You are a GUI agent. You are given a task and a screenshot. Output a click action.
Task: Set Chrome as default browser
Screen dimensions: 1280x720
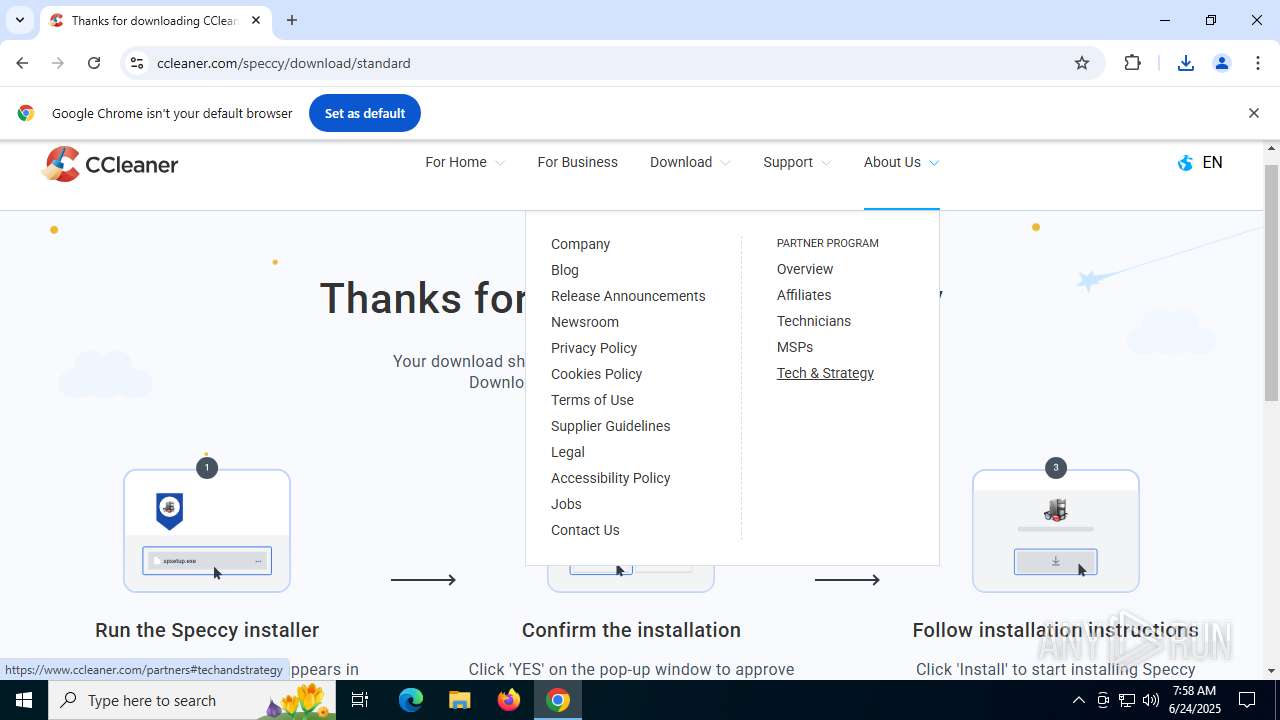[x=364, y=113]
